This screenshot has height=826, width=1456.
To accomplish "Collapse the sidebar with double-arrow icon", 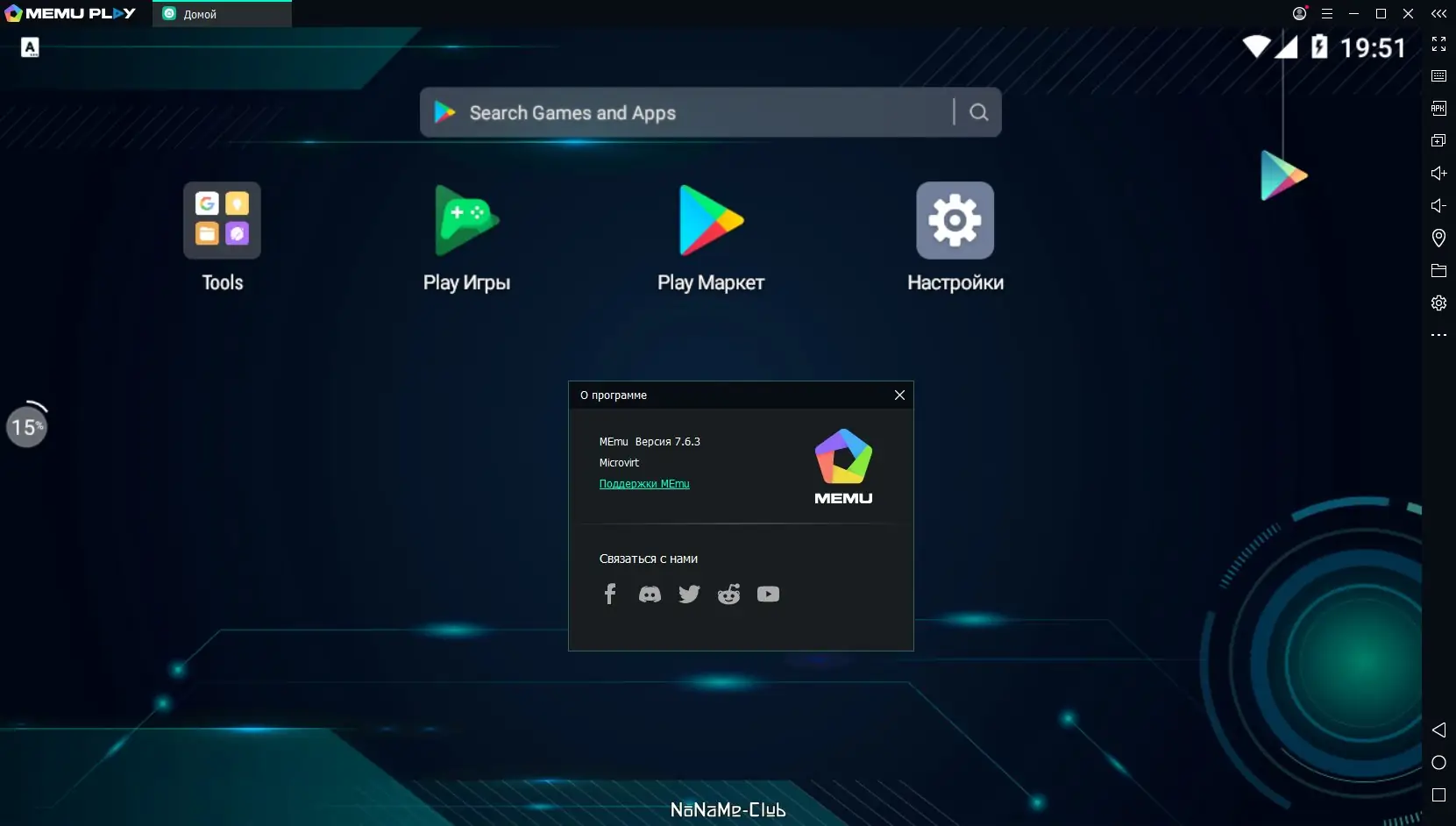I will pos(1438,14).
